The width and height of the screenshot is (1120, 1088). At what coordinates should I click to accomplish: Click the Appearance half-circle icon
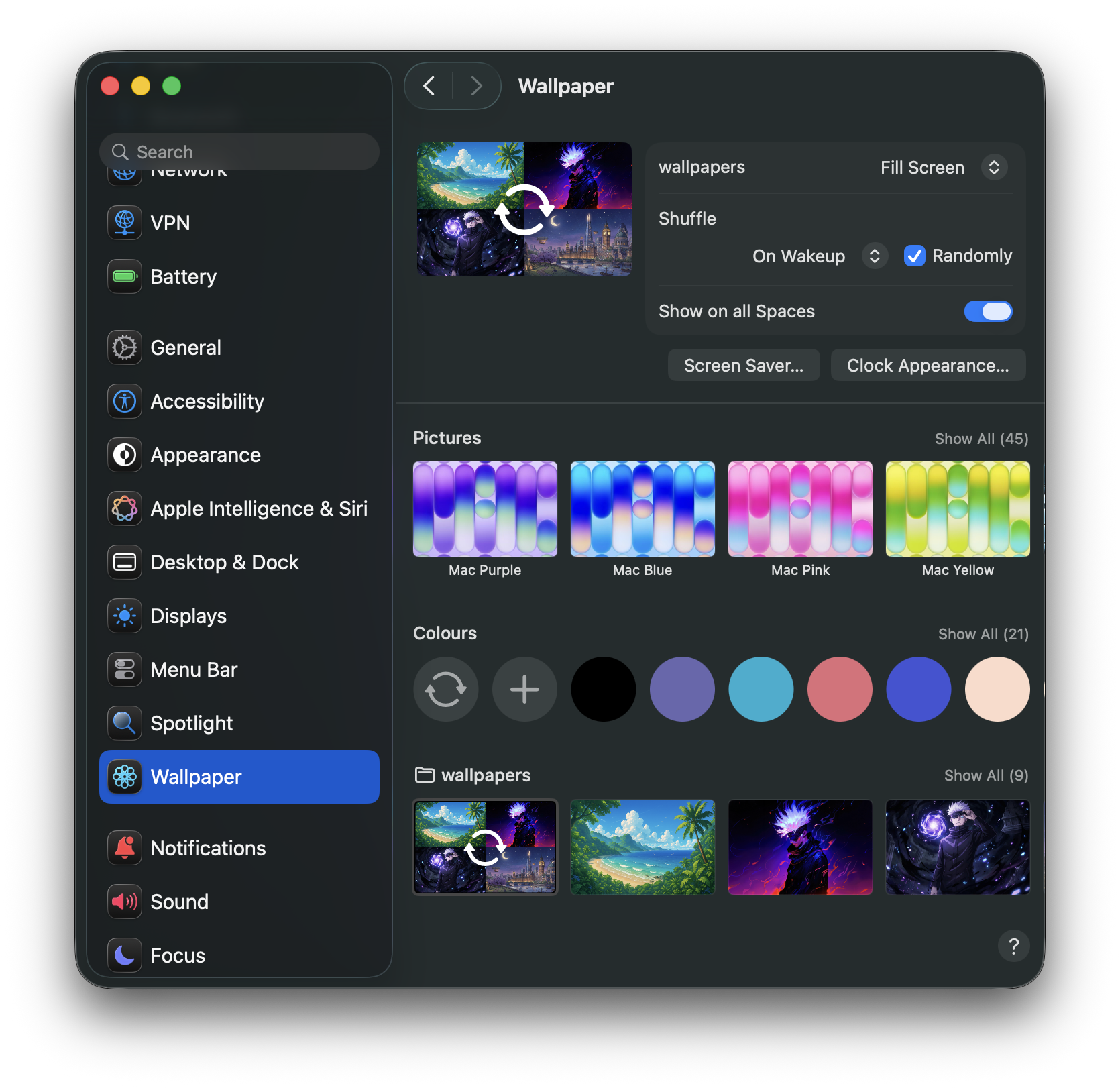[x=125, y=455]
